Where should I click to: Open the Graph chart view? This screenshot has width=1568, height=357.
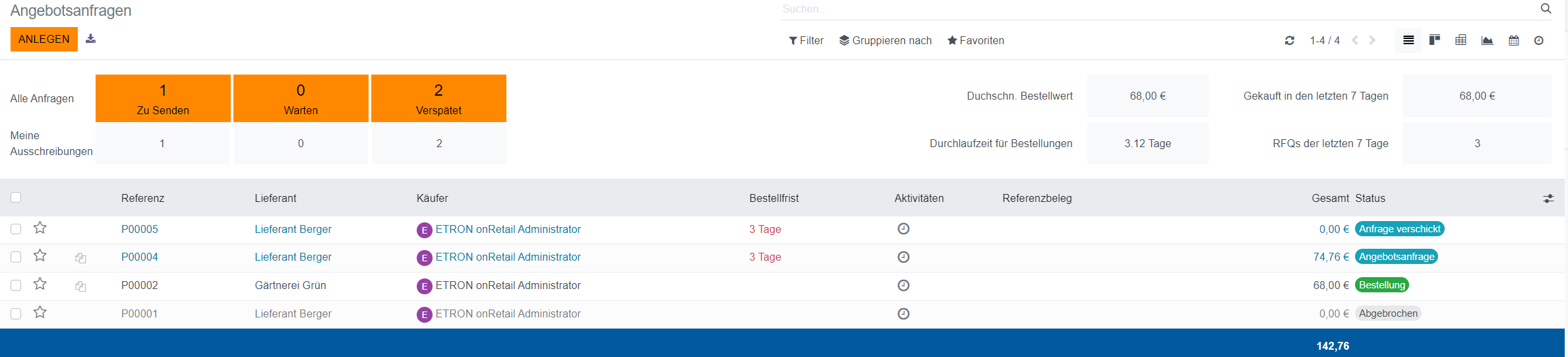pos(1487,40)
